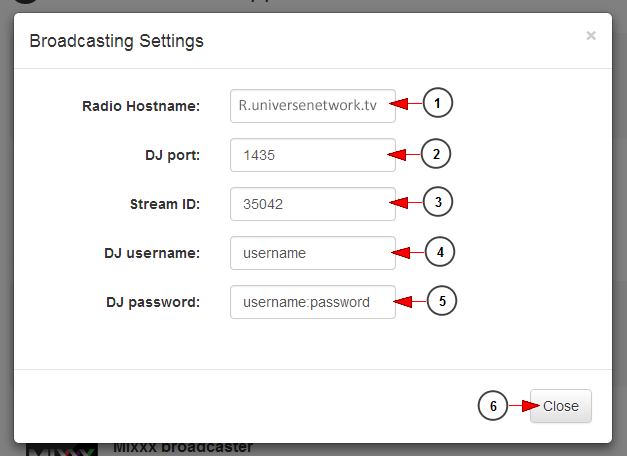This screenshot has height=456, width=627.
Task: Focus the Stream ID field with 35042
Action: point(313,204)
